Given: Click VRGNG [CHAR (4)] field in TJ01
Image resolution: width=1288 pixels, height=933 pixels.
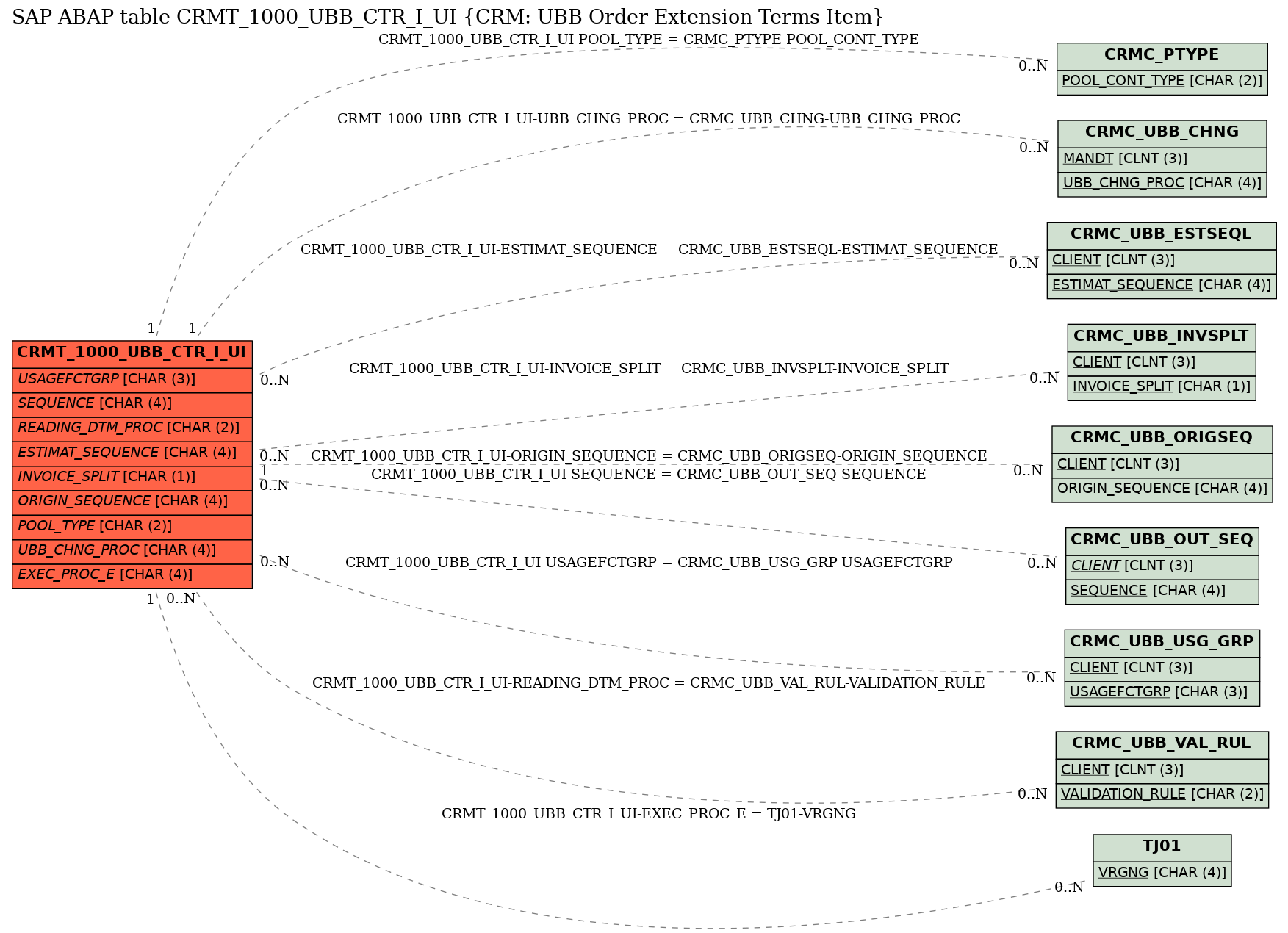Looking at the screenshot, I should click(x=1162, y=873).
